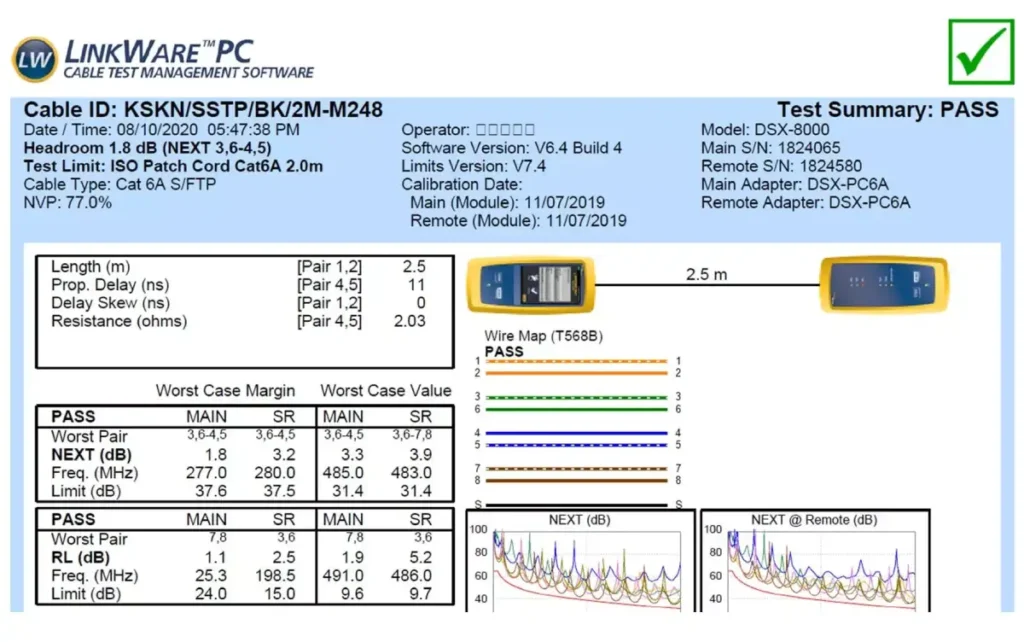Click the 2.5 m cable length label
Viewport: 1024px width, 642px height.
[706, 274]
